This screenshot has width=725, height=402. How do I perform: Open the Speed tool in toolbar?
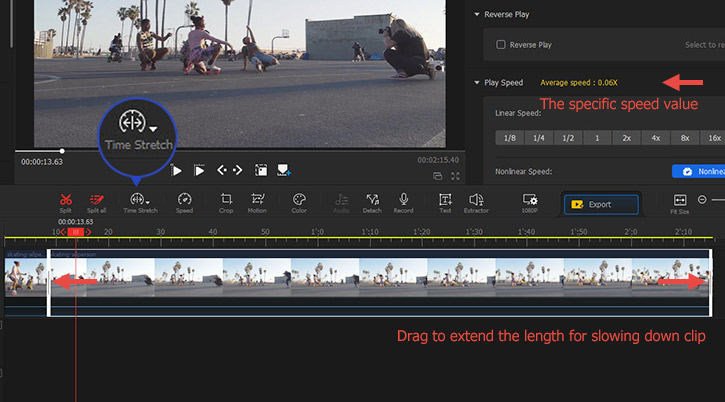click(185, 201)
